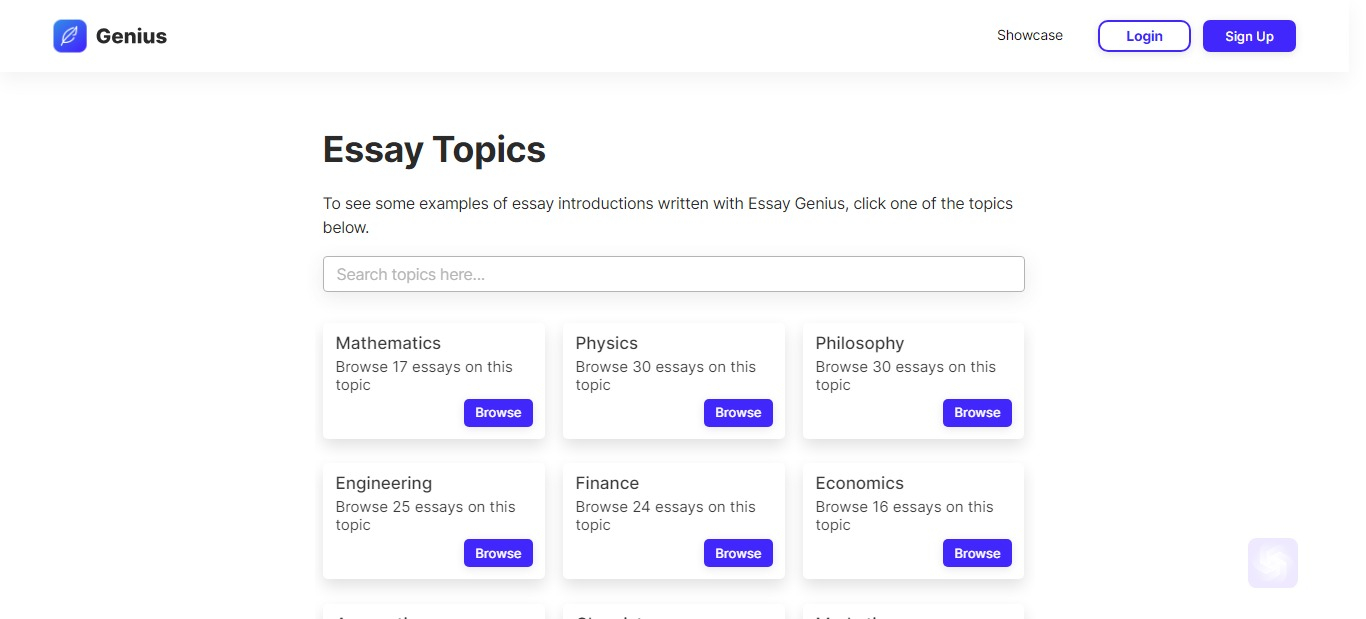Screen dimensions: 1366x619
Task: Click the Genius feather logo icon
Action: (x=70, y=36)
